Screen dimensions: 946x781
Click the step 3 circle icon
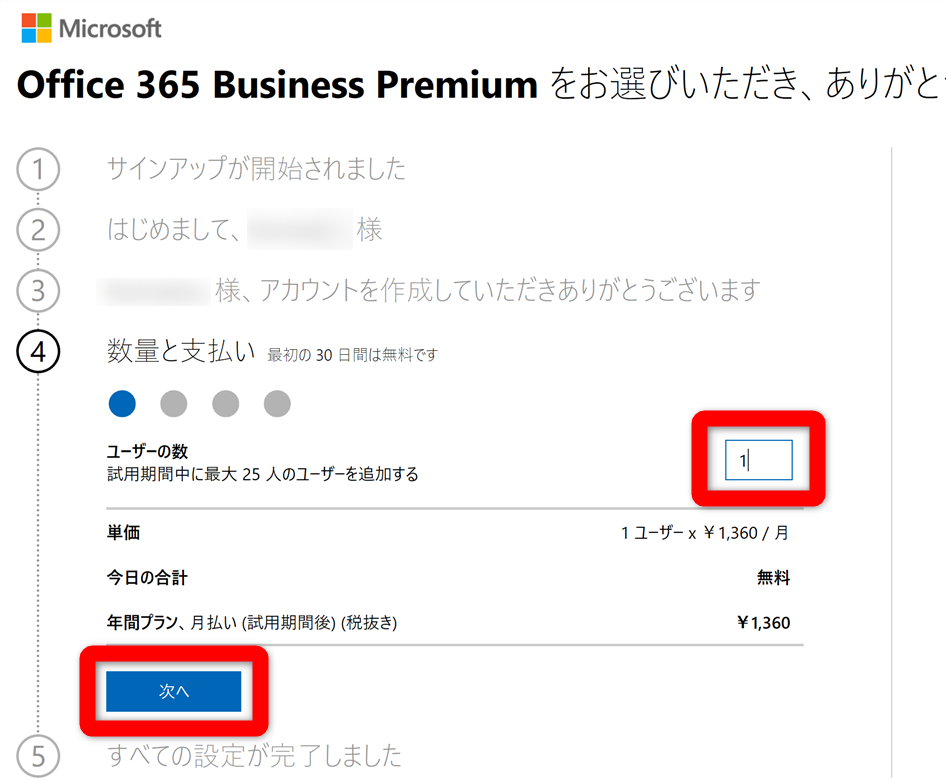coord(38,291)
